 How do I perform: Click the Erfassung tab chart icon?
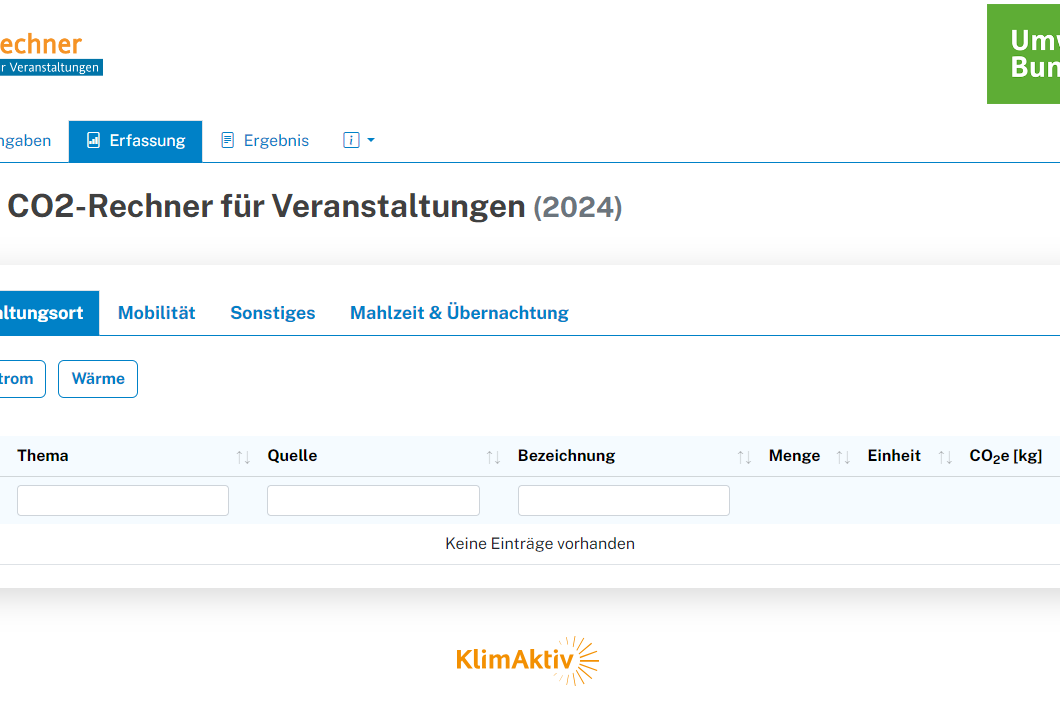93,141
